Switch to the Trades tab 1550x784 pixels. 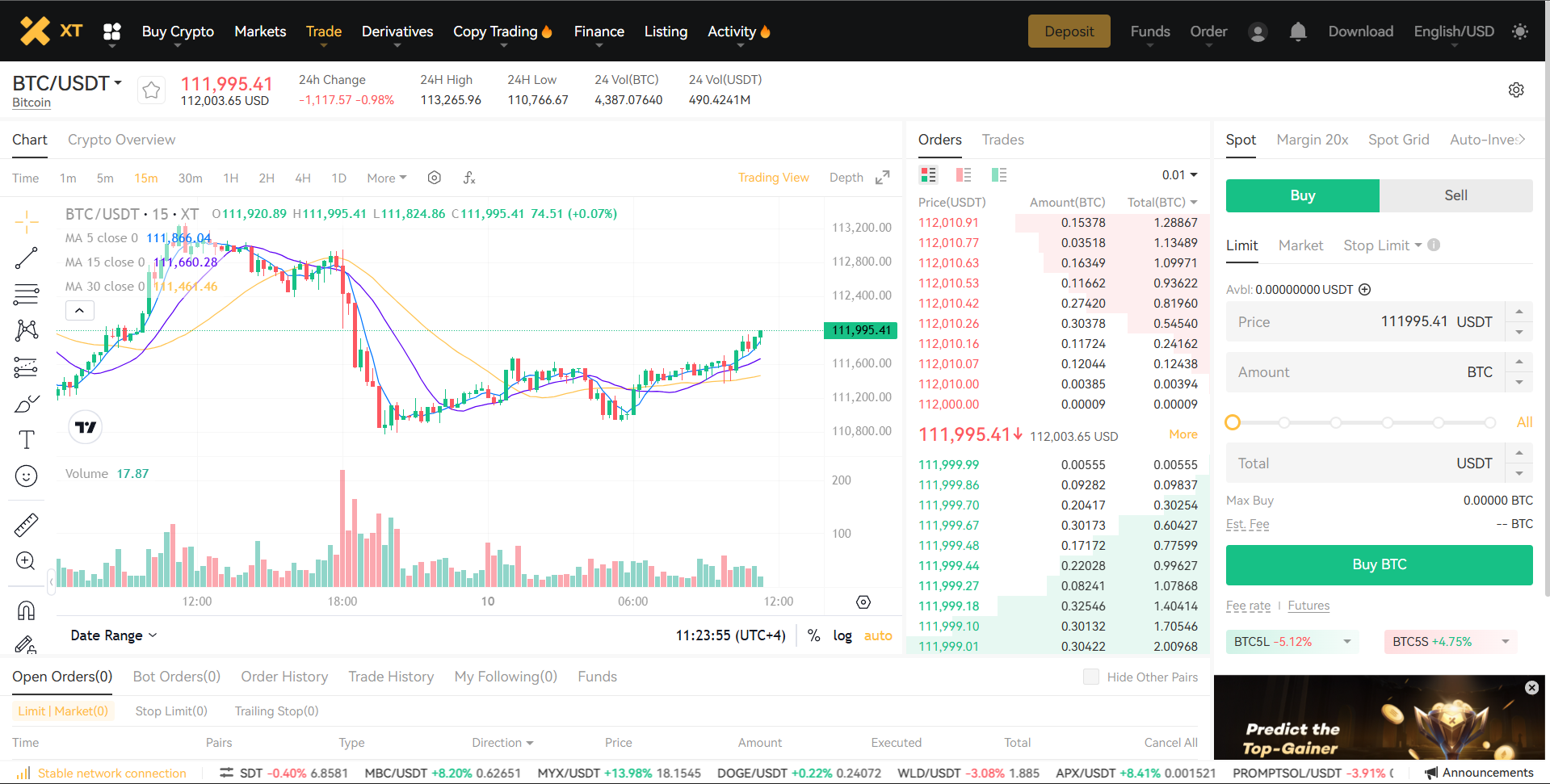1002,140
